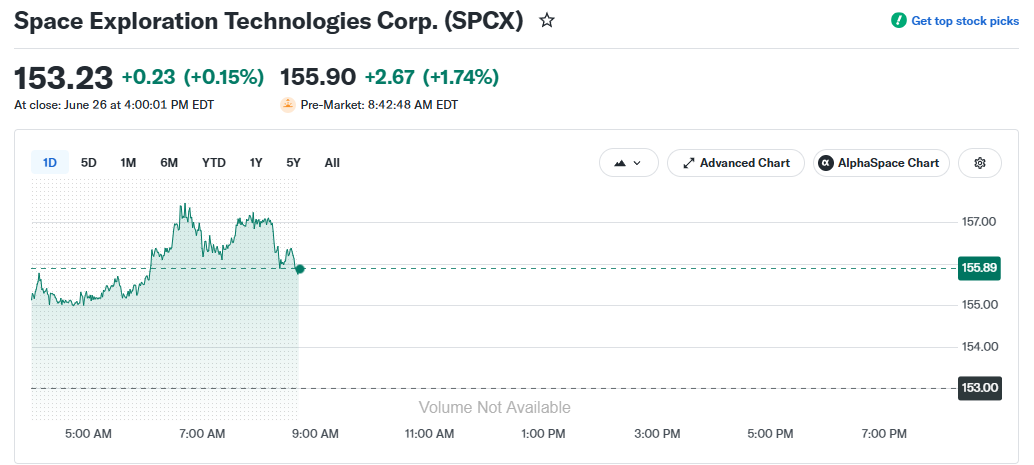Open chart settings gear icon
Viewport: 1034px width, 465px height.
pyautogui.click(x=979, y=163)
